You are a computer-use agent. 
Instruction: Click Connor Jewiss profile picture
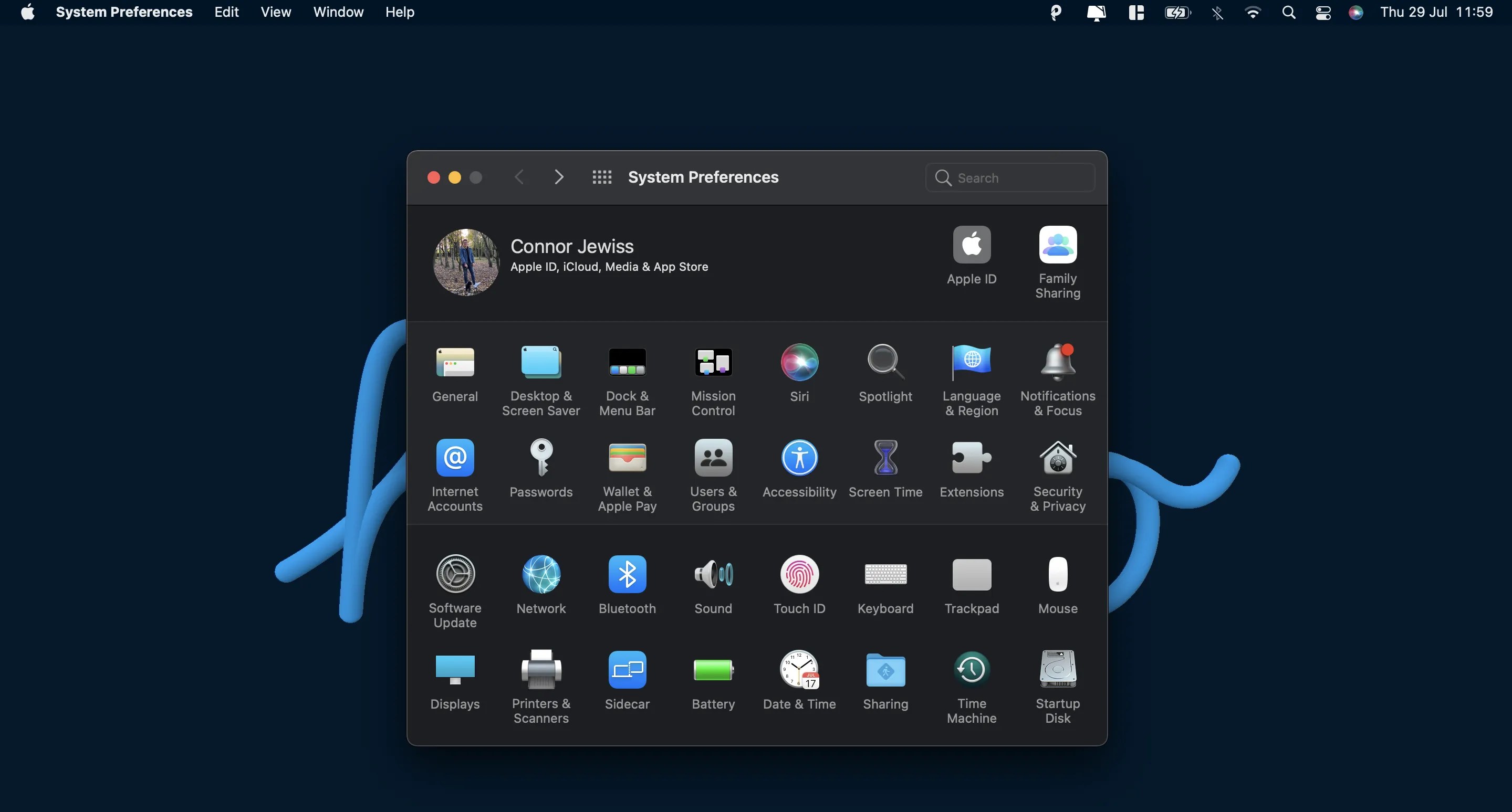[466, 262]
